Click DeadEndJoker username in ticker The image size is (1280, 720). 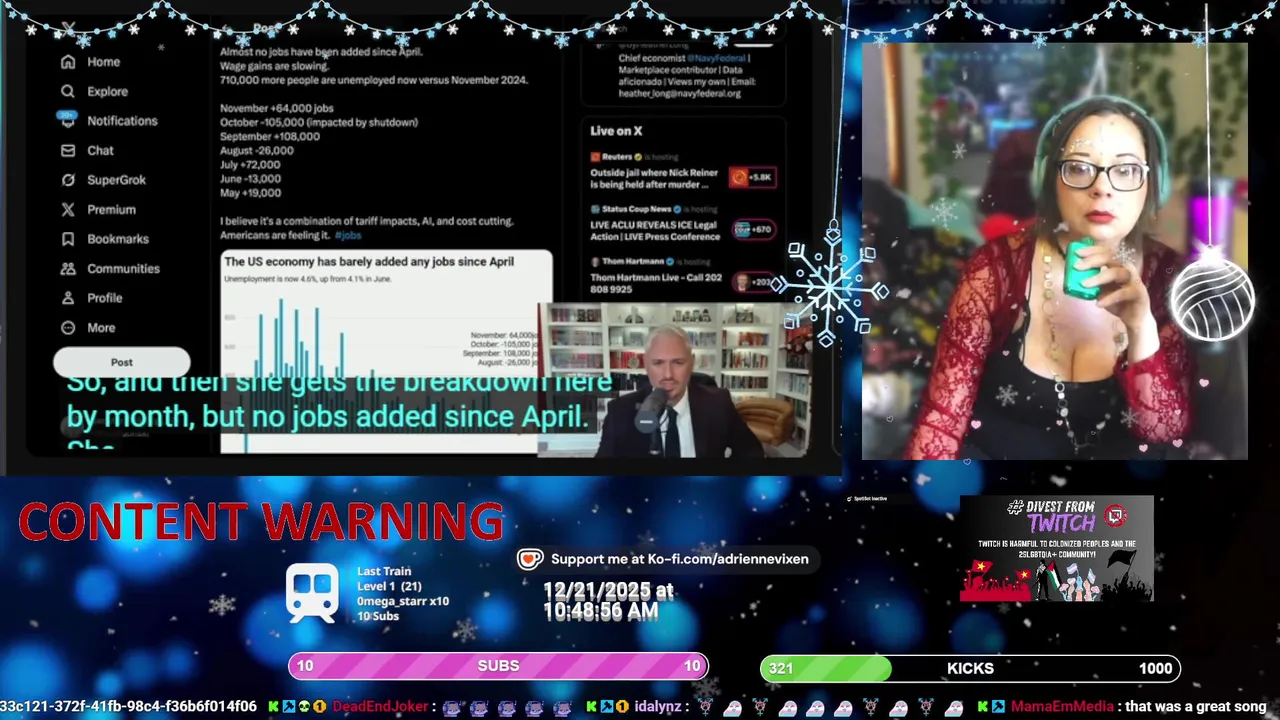(x=380, y=706)
